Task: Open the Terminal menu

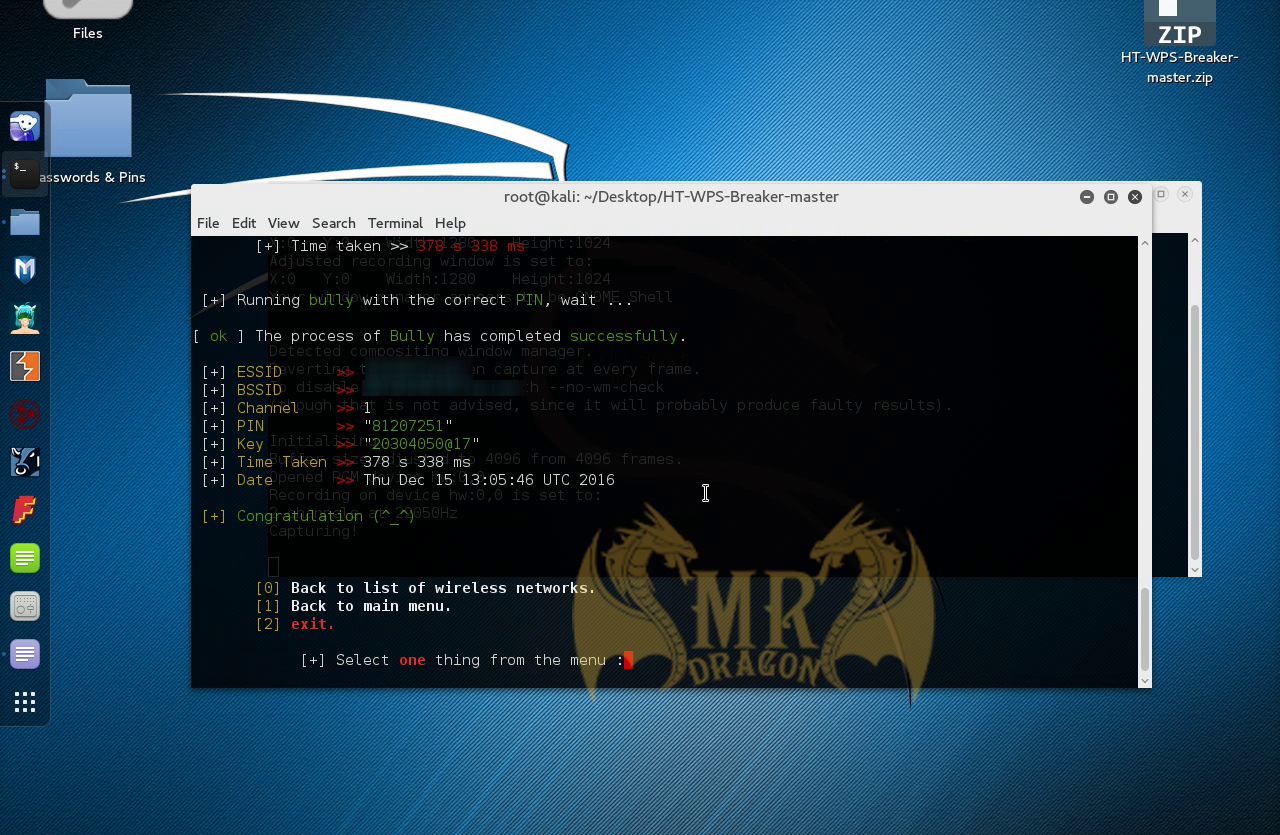Action: [395, 223]
